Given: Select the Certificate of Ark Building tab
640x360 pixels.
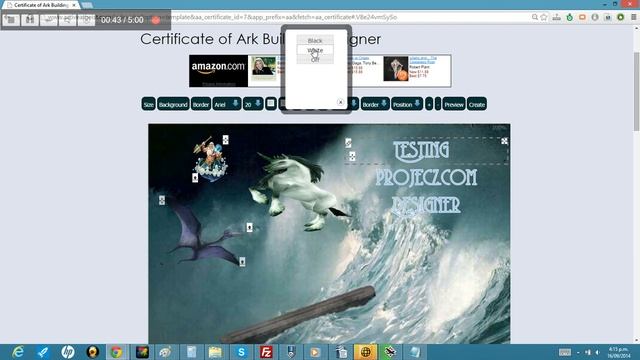Looking at the screenshot, I should [x=40, y=5].
